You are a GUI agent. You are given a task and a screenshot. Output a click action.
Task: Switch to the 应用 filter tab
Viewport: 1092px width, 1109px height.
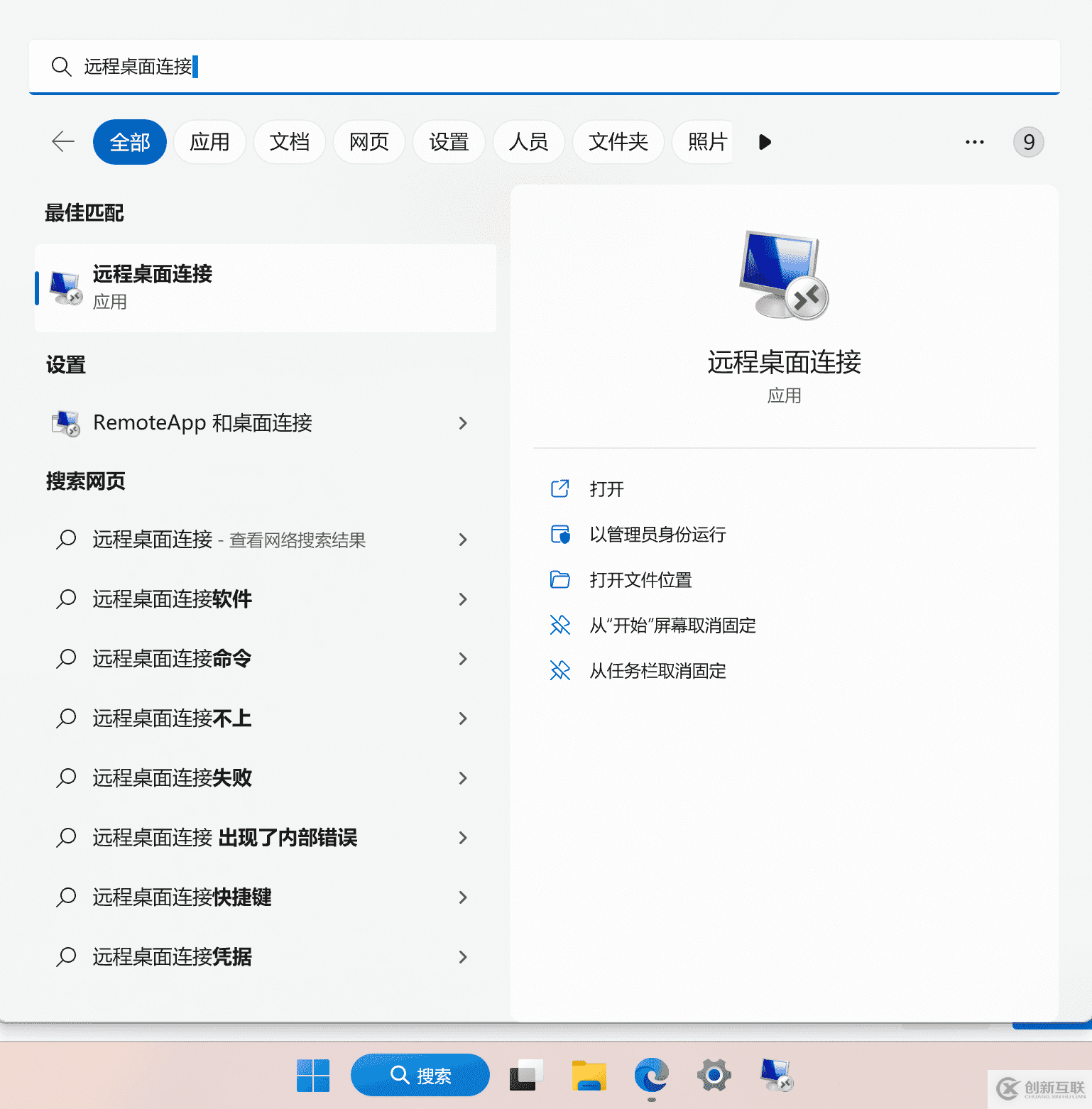click(x=209, y=142)
